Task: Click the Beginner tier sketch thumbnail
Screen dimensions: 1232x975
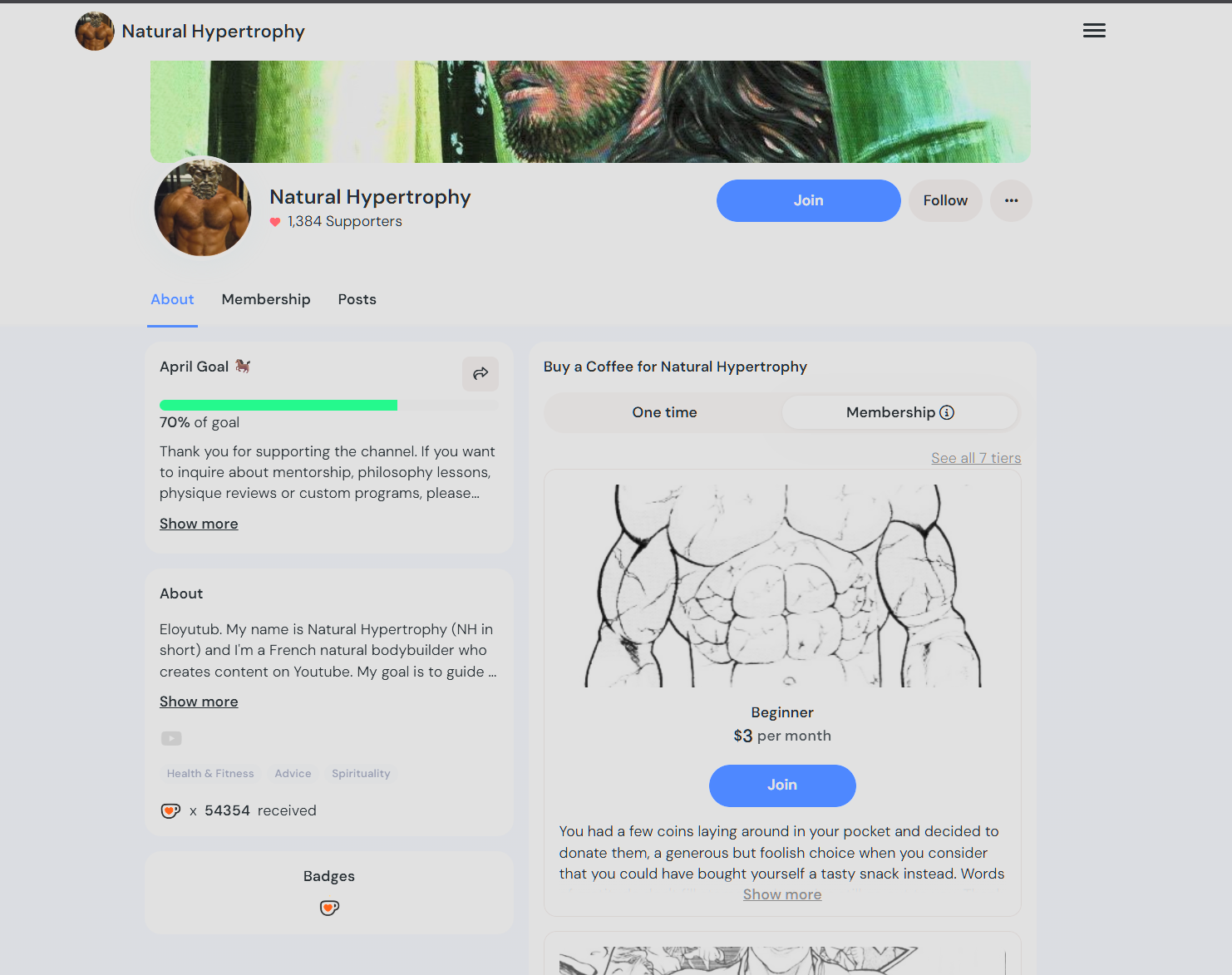Action: tap(782, 586)
